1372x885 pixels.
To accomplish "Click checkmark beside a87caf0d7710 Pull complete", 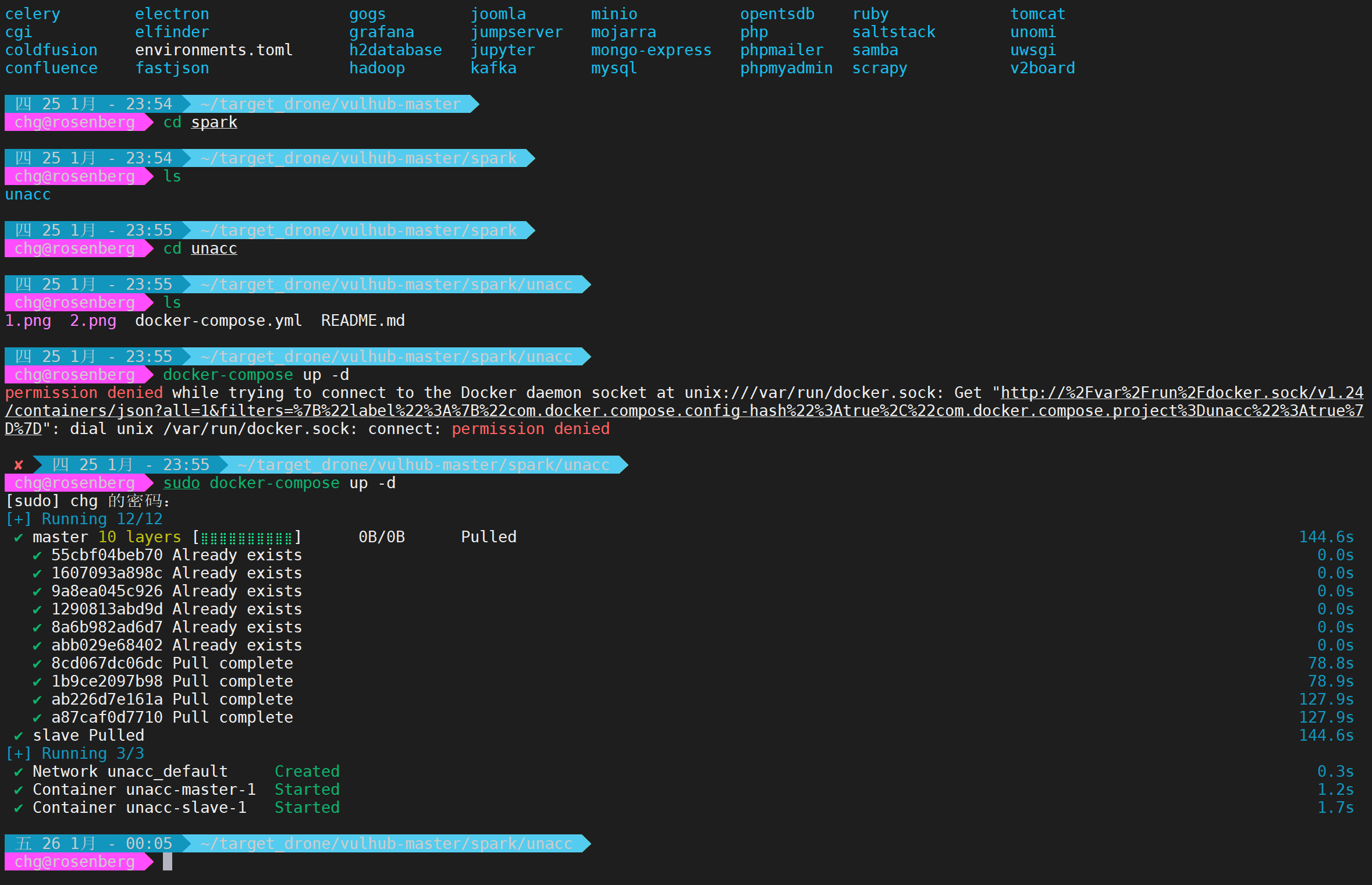I will click(x=37, y=717).
